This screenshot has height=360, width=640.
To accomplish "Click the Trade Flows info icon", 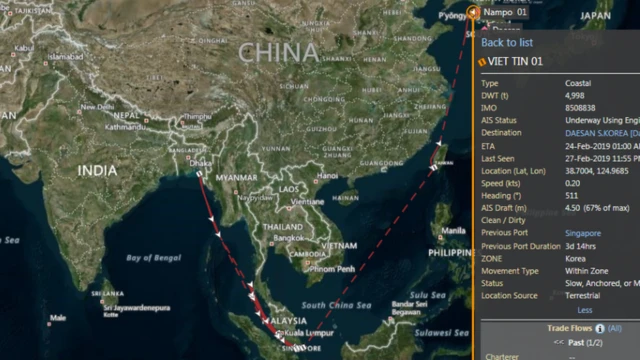I will pos(600,328).
